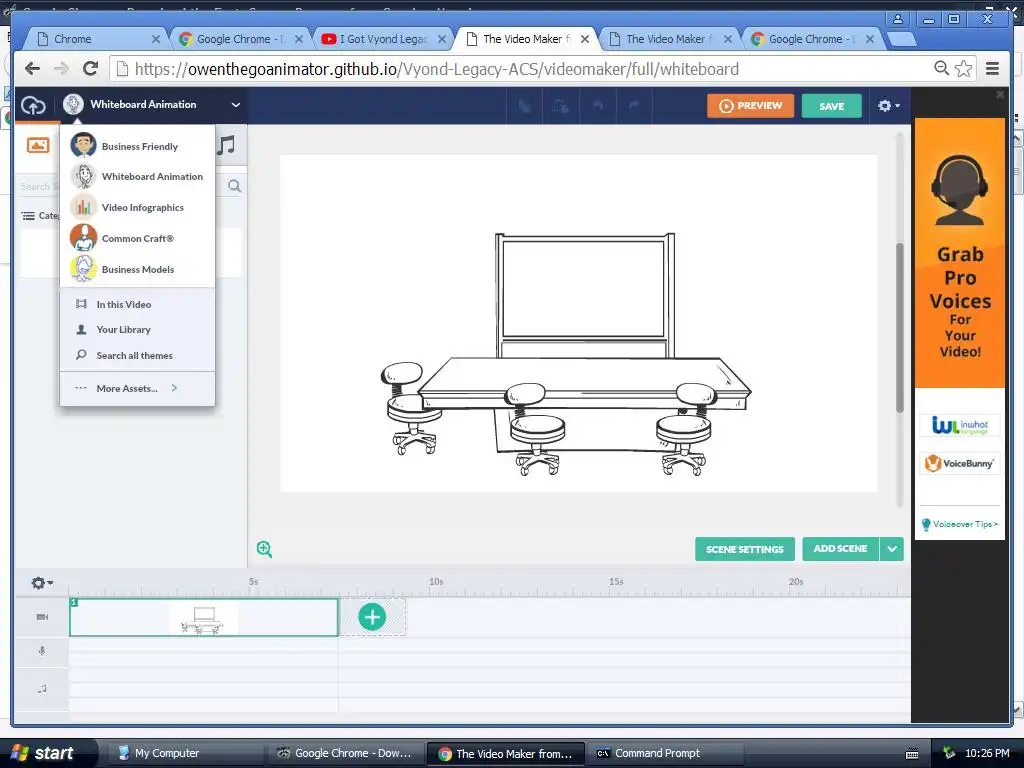The image size is (1024, 768).
Task: Select Business Friendly theme
Action: coord(137,146)
